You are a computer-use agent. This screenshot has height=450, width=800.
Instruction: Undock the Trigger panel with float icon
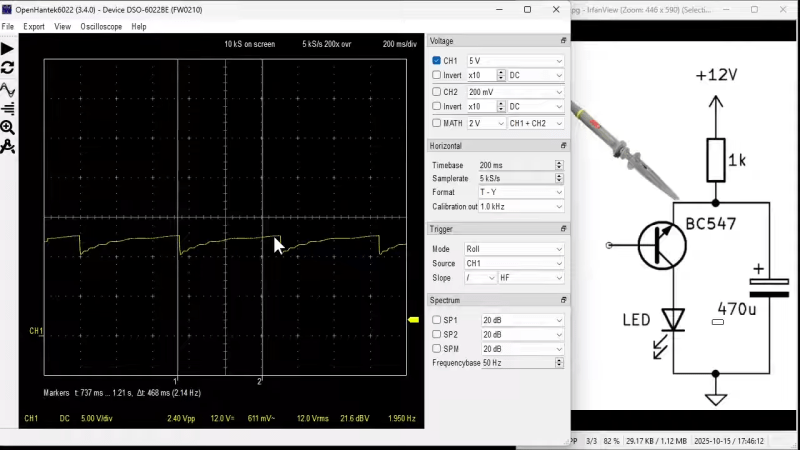(x=563, y=229)
